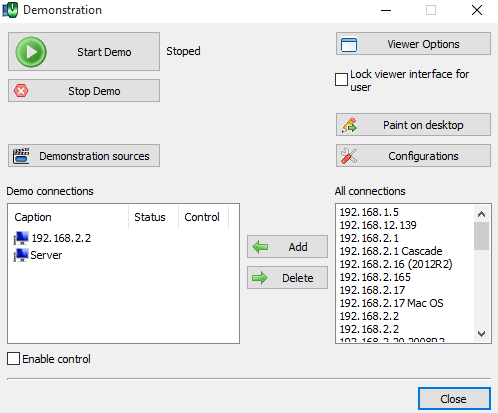Image resolution: width=498 pixels, height=413 pixels.
Task: Click the Close button
Action: coord(454,399)
